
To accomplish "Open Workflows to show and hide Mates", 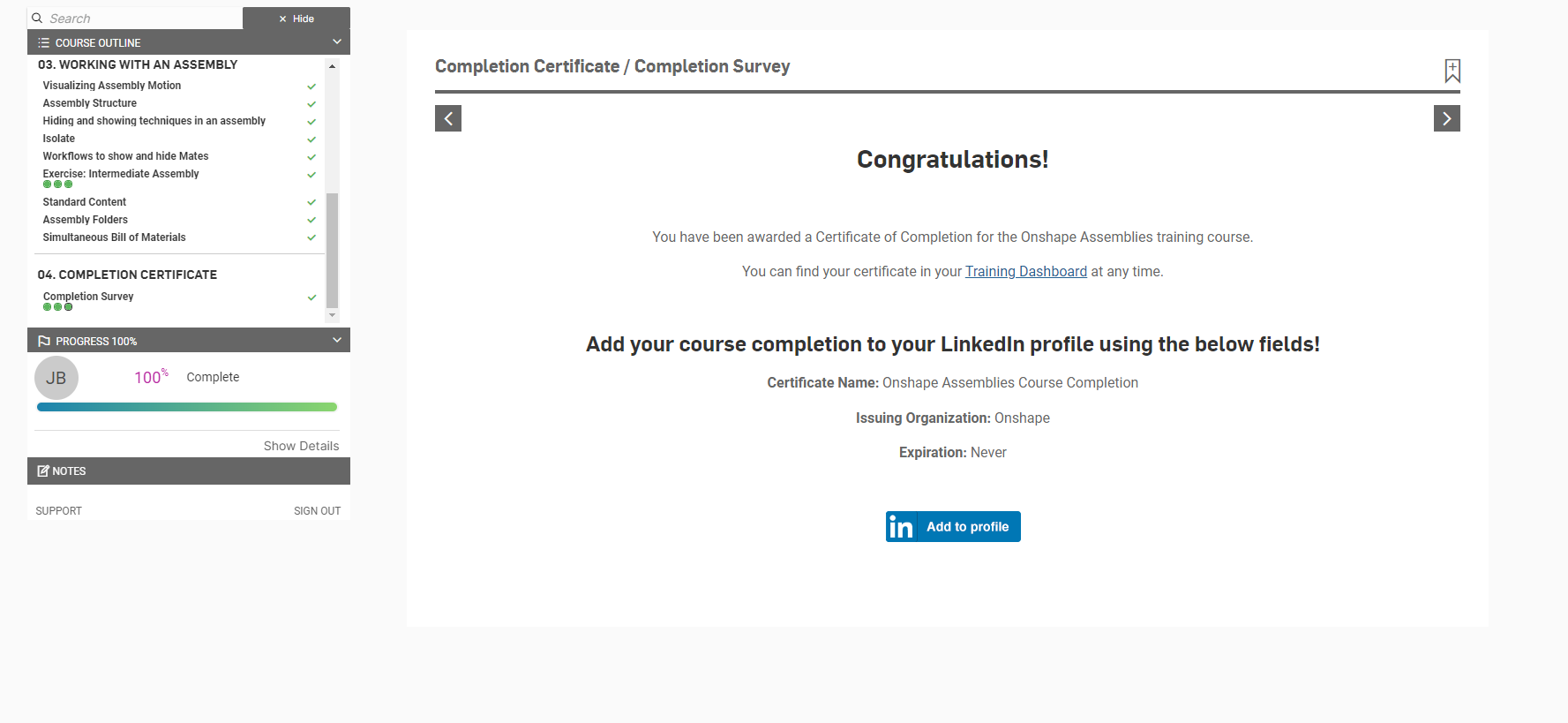I will 126,156.
